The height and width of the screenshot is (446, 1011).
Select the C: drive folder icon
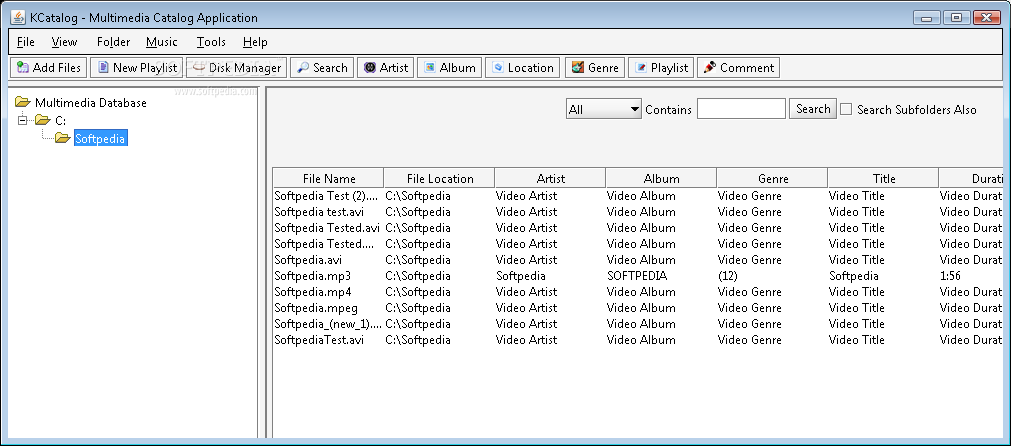pyautogui.click(x=43, y=120)
